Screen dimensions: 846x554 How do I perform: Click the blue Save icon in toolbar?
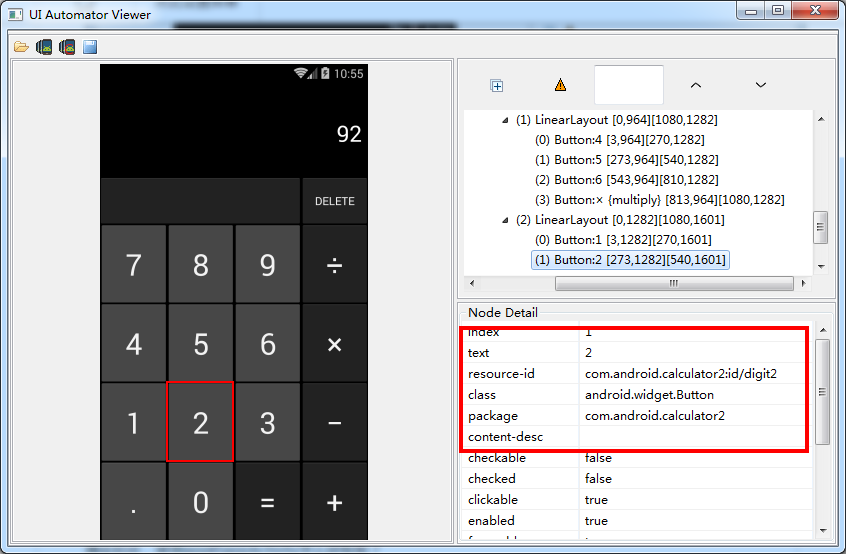tap(90, 47)
